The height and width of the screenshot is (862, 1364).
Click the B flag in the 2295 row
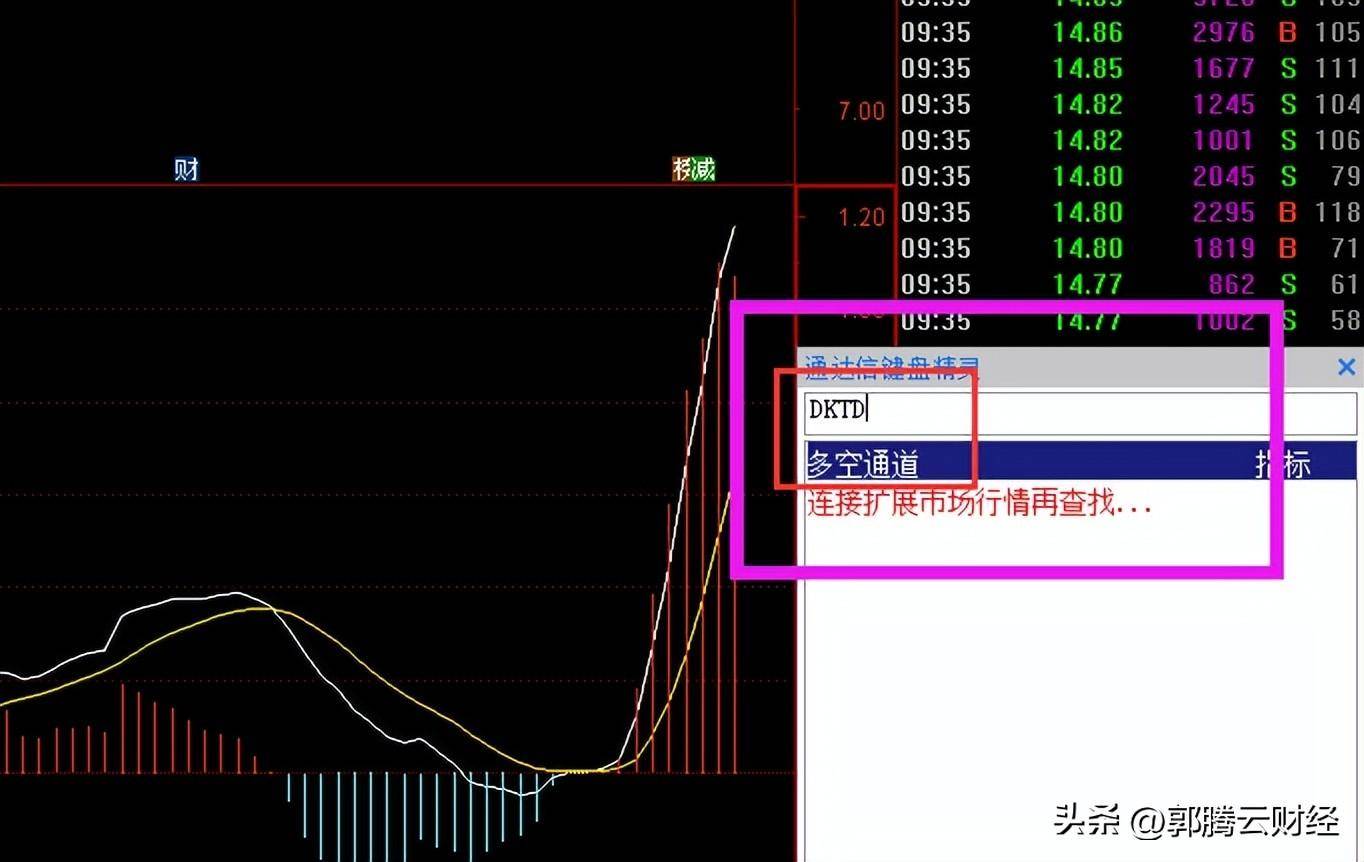click(x=1288, y=213)
